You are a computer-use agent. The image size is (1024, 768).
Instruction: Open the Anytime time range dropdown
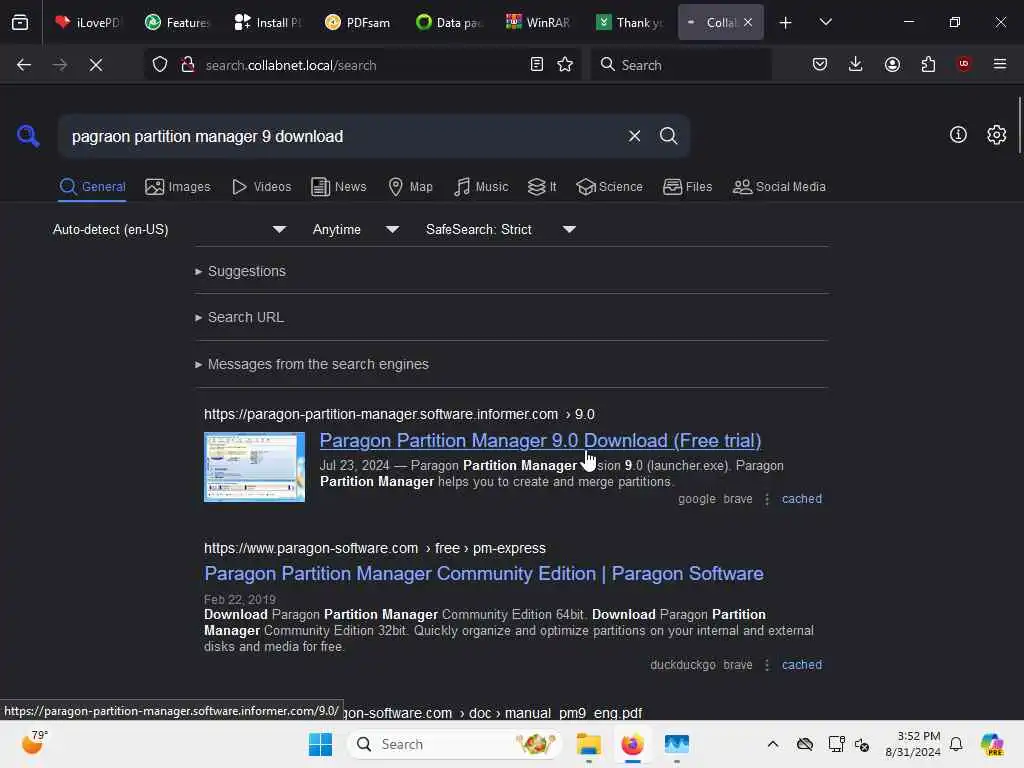click(355, 229)
